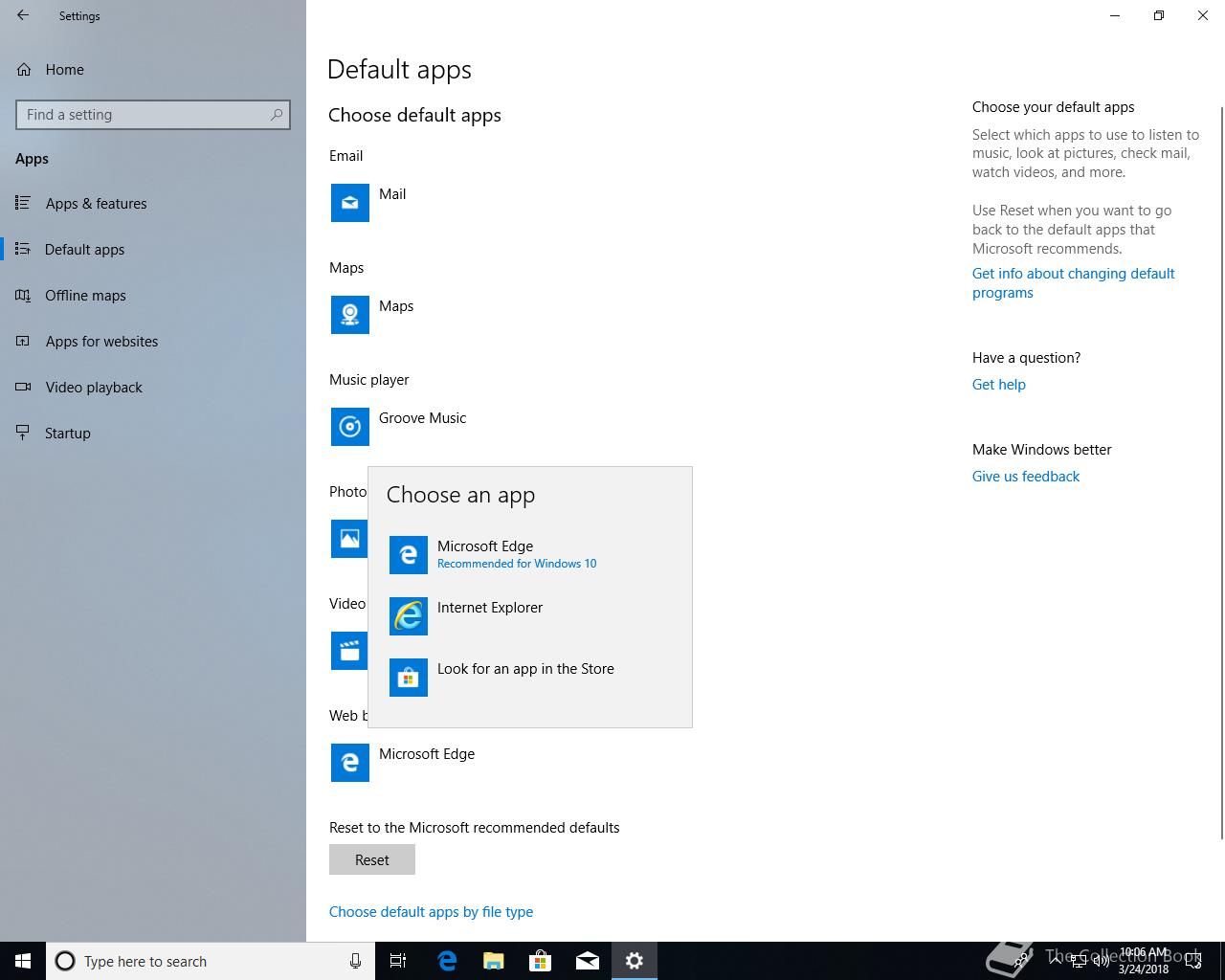Click the Maps app icon
The image size is (1225, 980).
pos(350,315)
